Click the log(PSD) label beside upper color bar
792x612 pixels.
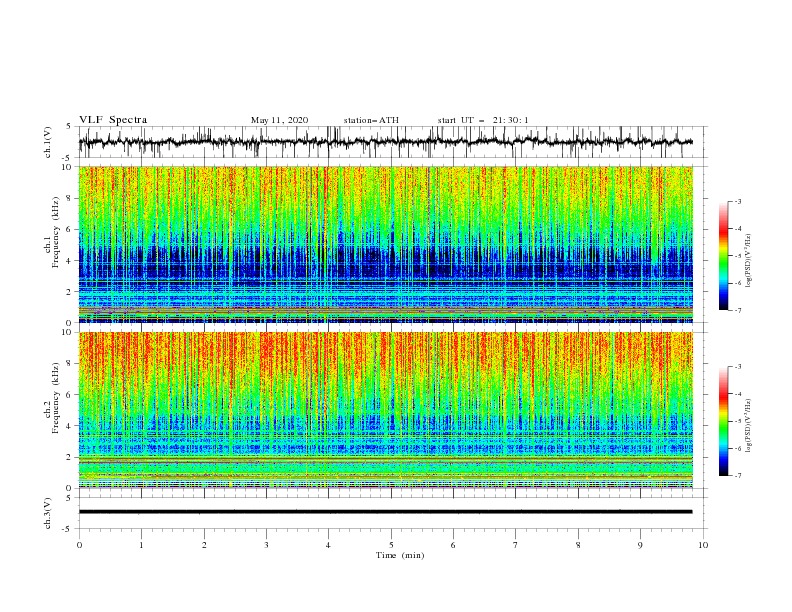[x=749, y=261]
